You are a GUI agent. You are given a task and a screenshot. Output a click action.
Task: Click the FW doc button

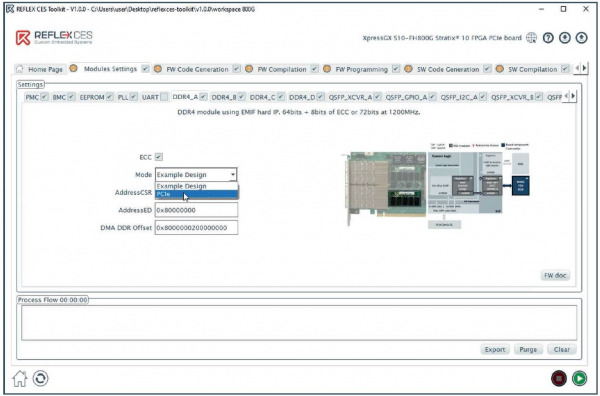point(555,275)
